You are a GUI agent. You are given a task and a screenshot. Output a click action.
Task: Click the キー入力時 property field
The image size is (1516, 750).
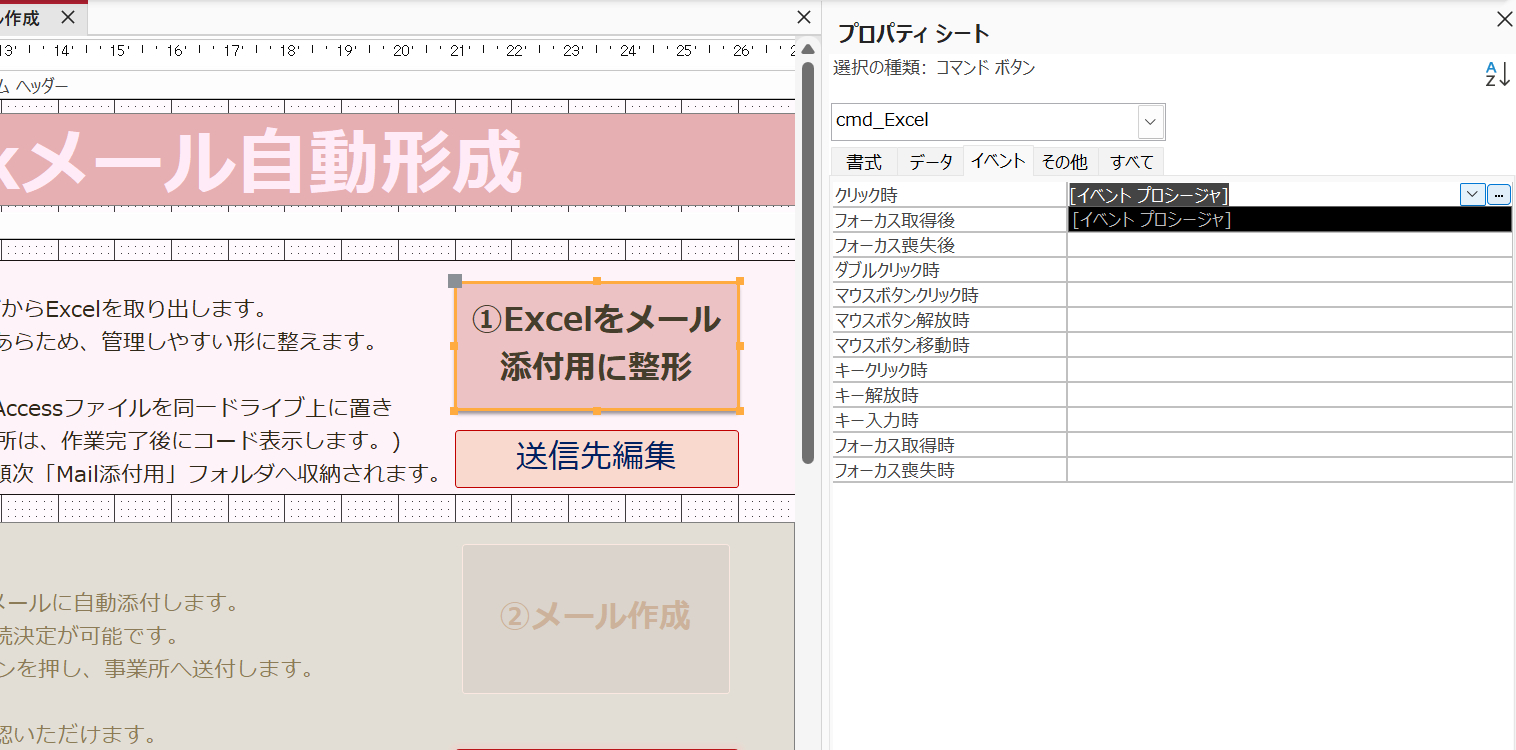(1289, 420)
